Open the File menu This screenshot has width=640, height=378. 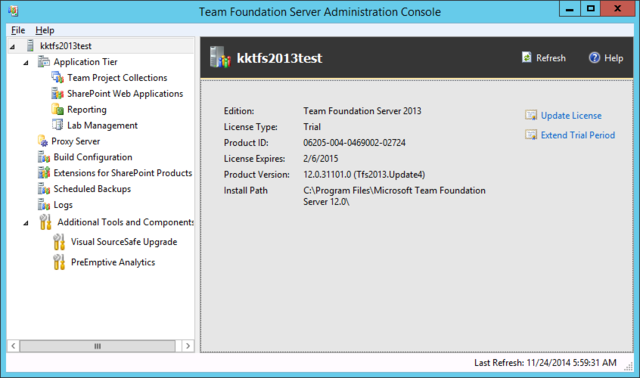pyautogui.click(x=18, y=30)
